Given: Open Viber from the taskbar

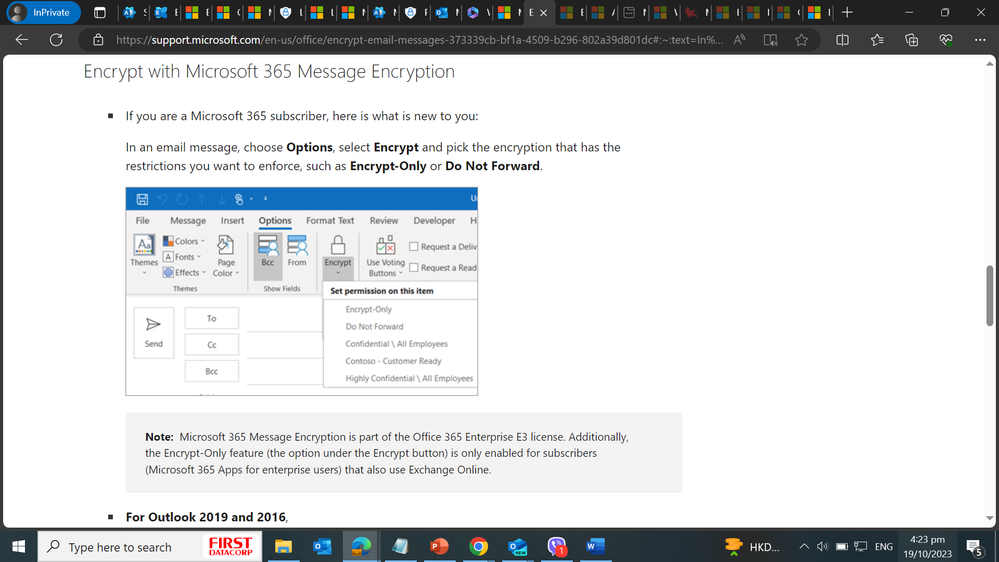Looking at the screenshot, I should pyautogui.click(x=557, y=546).
